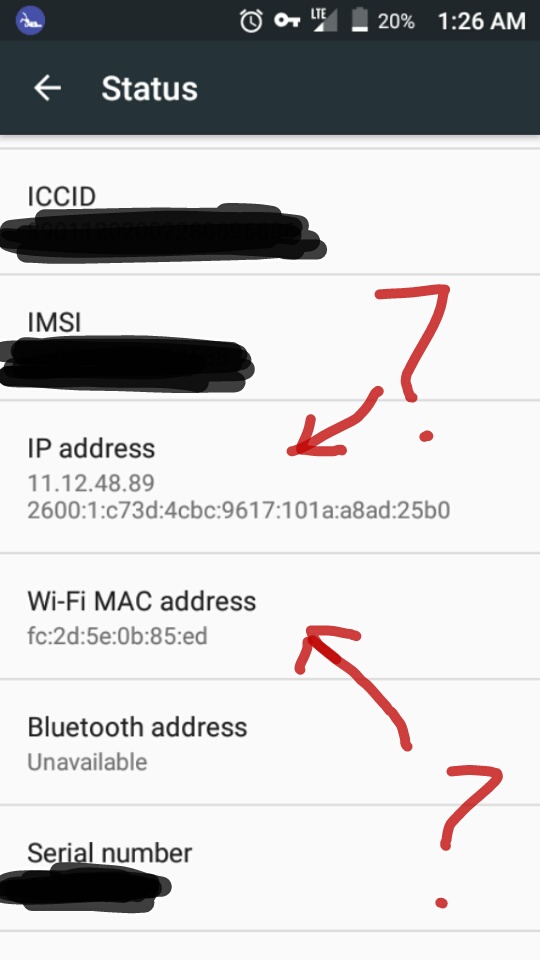Tap the LTE signal strength icon
The image size is (540, 960).
click(323, 20)
